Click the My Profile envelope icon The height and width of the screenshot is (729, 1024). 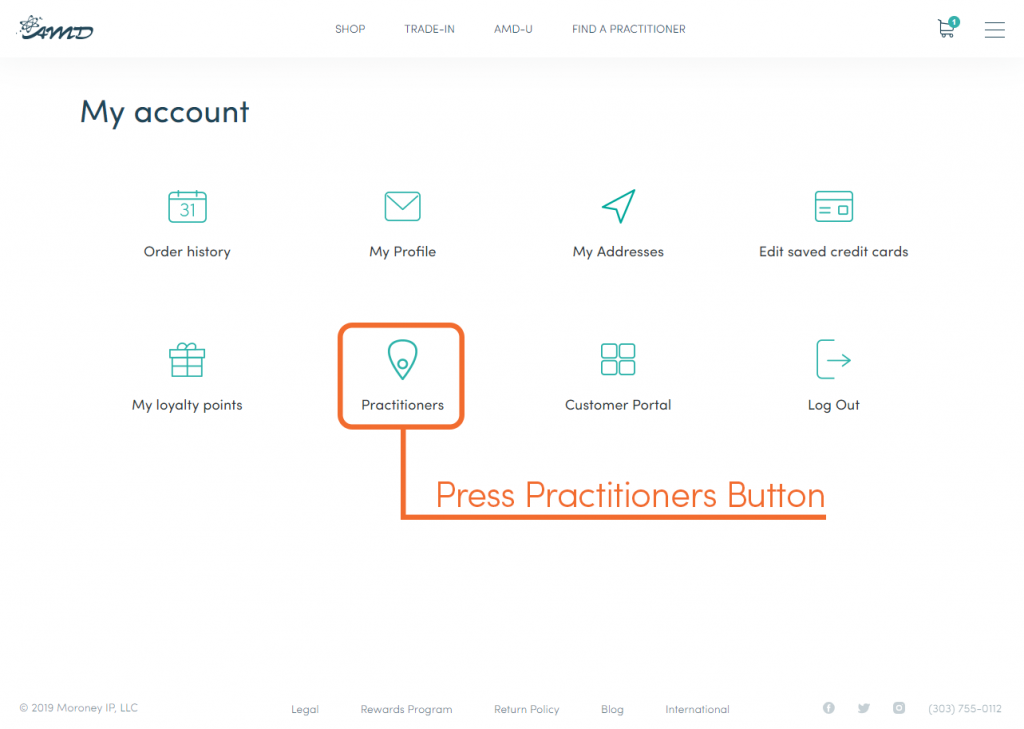tap(402, 206)
